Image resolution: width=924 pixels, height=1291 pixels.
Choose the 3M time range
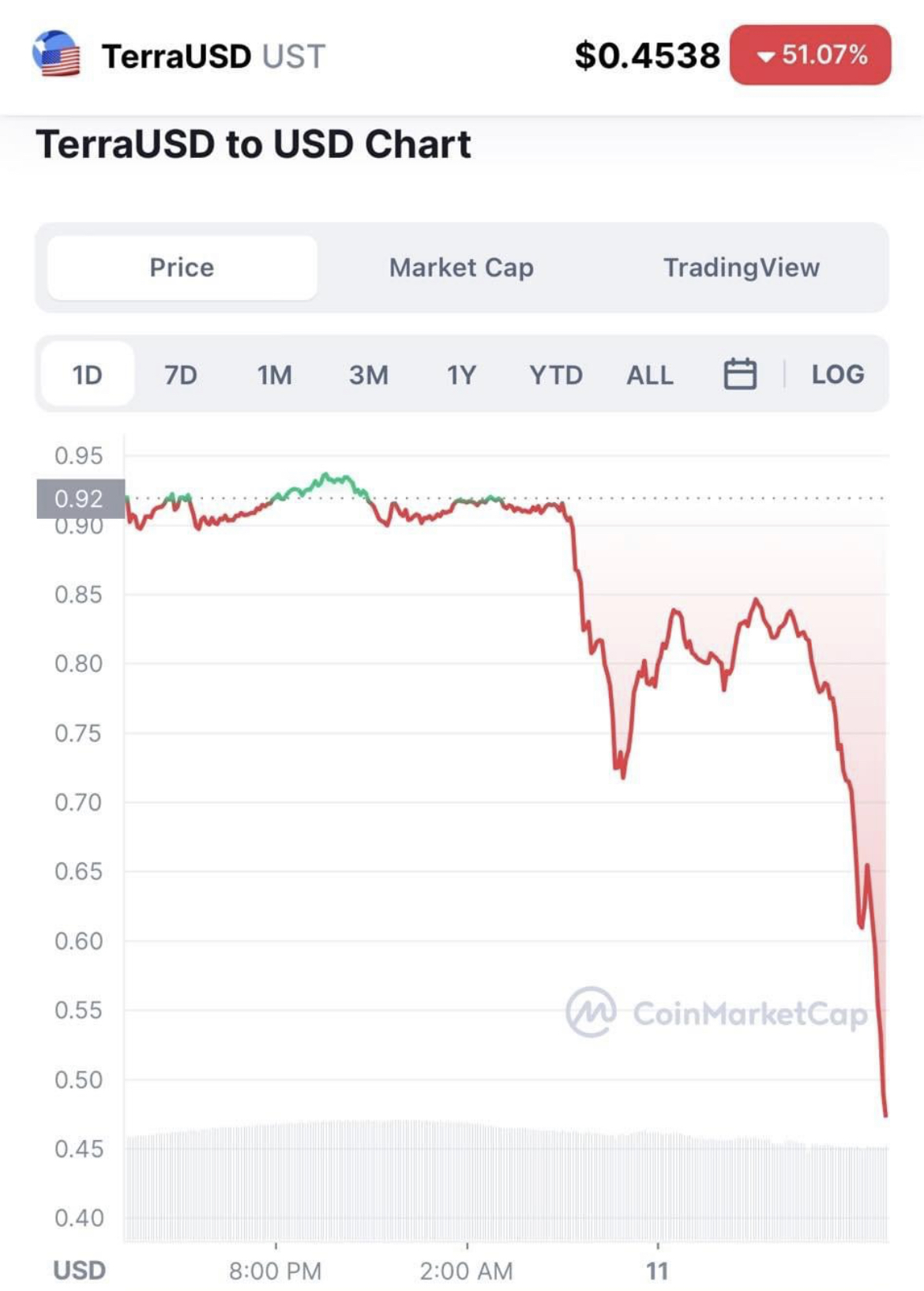(x=369, y=374)
